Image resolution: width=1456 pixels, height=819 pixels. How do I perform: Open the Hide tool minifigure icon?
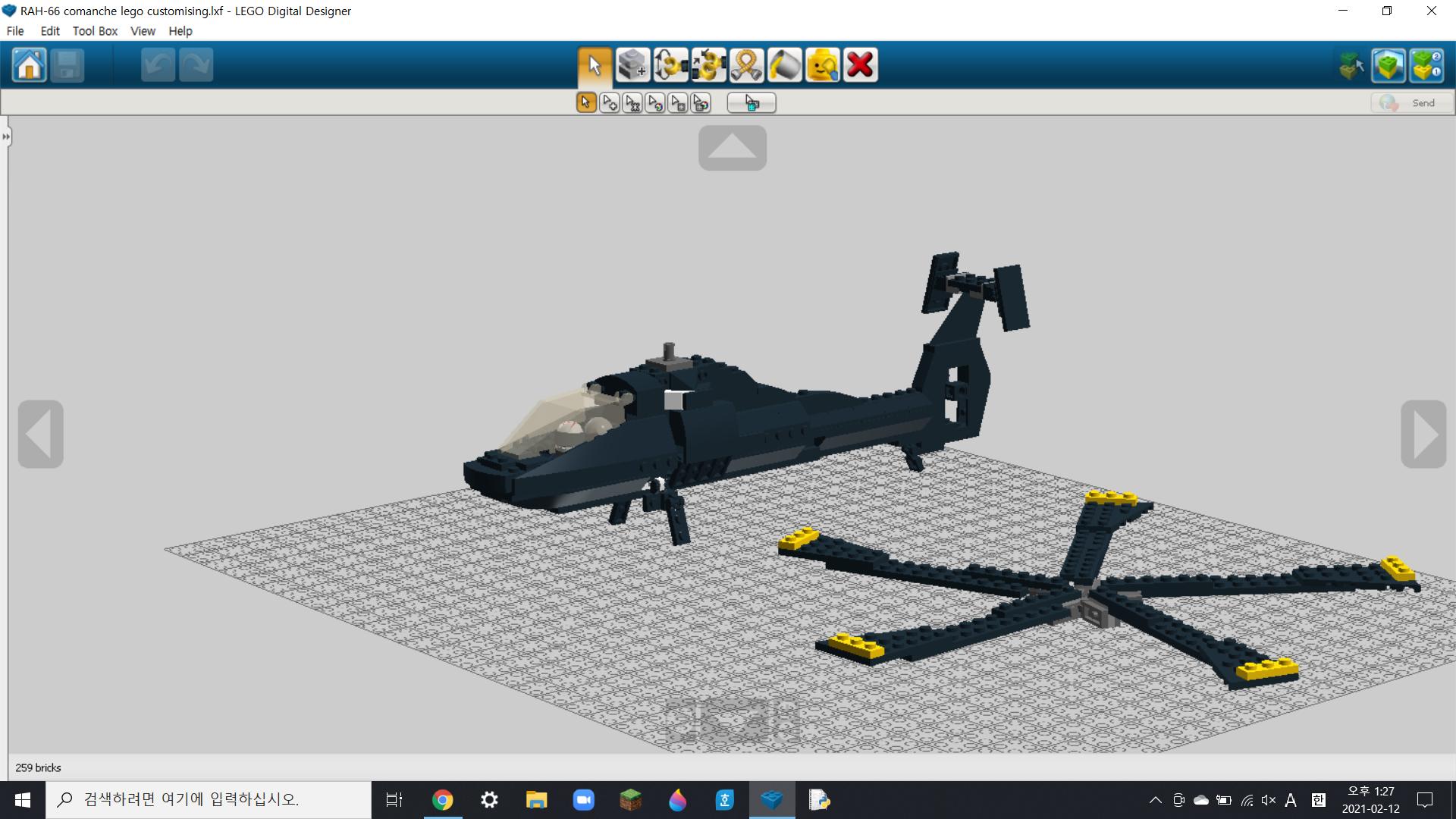pos(822,65)
